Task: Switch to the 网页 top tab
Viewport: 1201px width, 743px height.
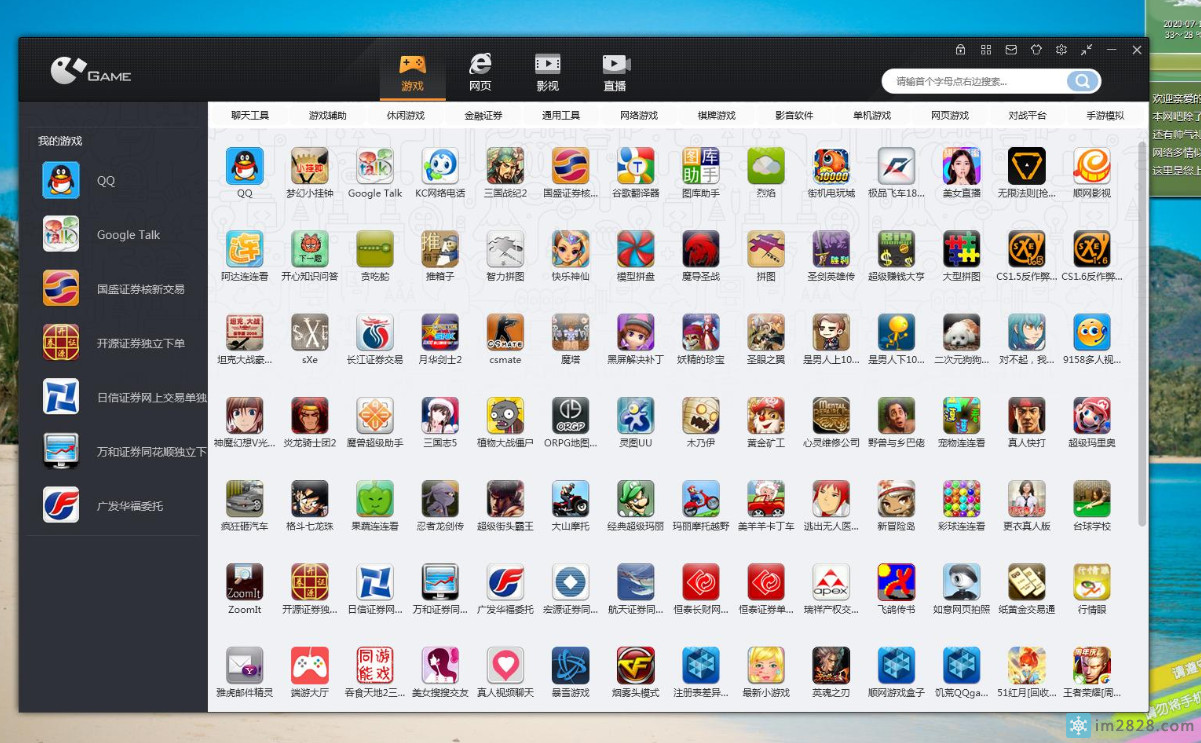Action: [x=480, y=73]
